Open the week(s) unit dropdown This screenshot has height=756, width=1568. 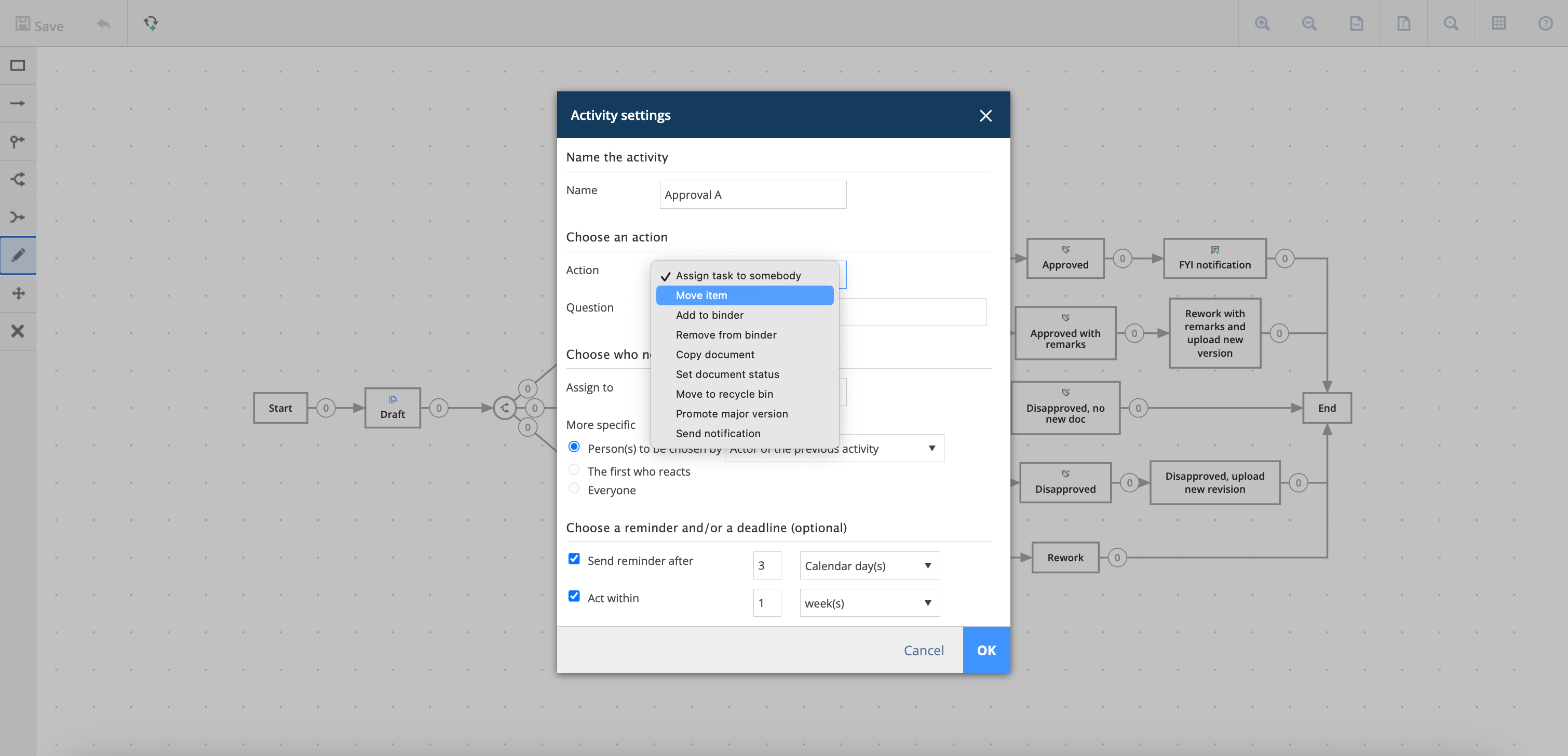tap(869, 603)
